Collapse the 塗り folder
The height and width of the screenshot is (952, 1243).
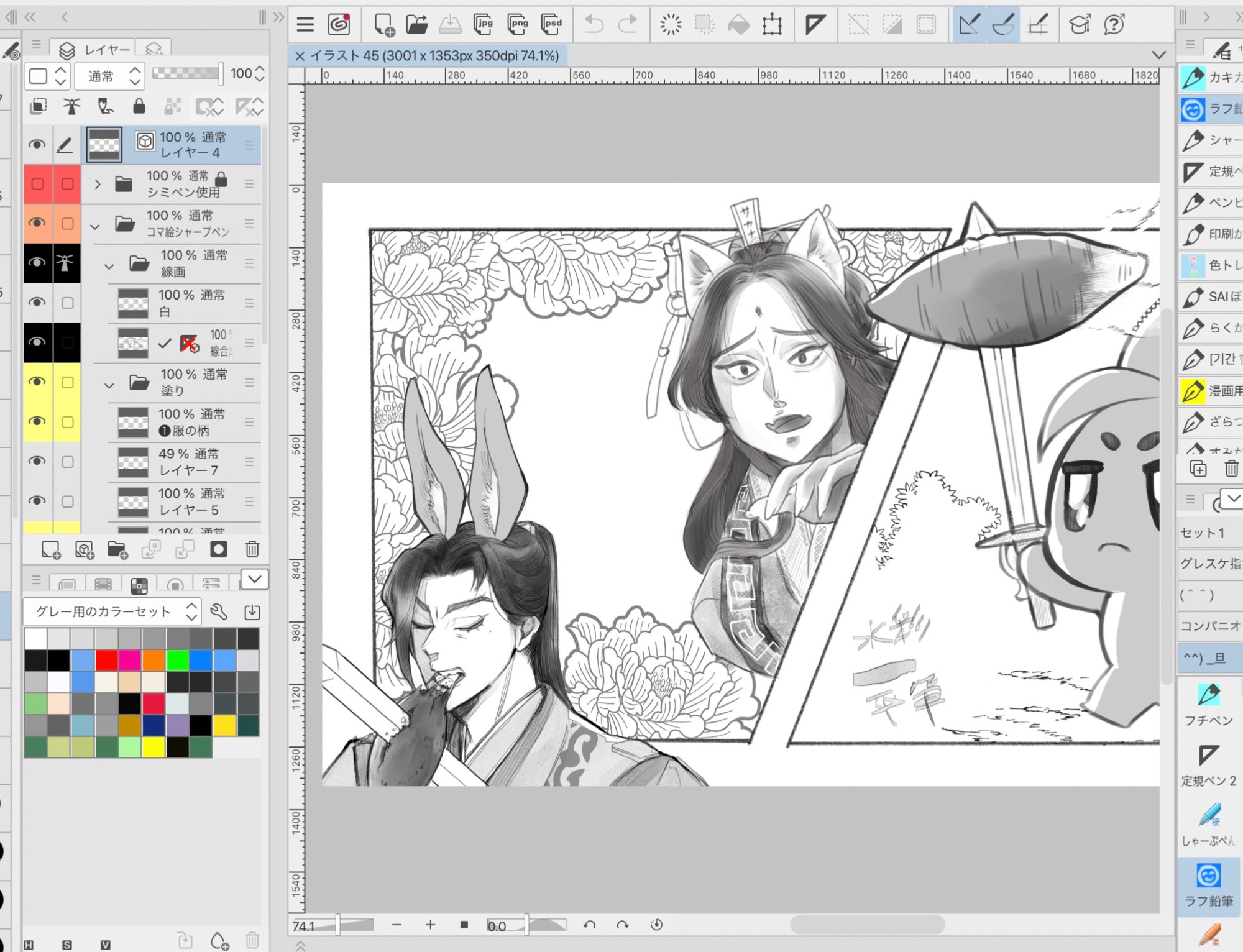(109, 386)
